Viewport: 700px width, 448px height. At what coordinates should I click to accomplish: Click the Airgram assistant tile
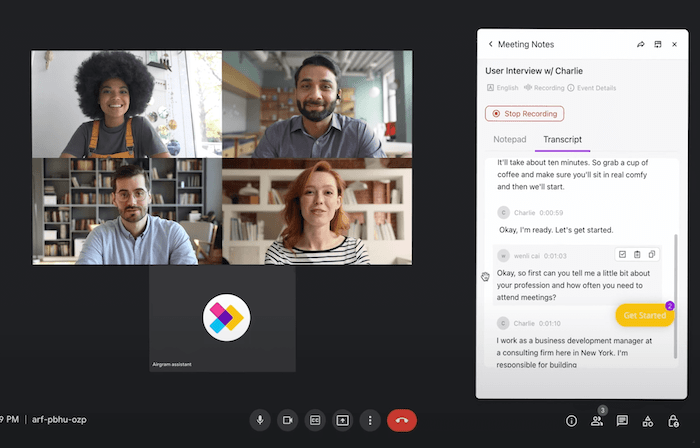pos(222,319)
